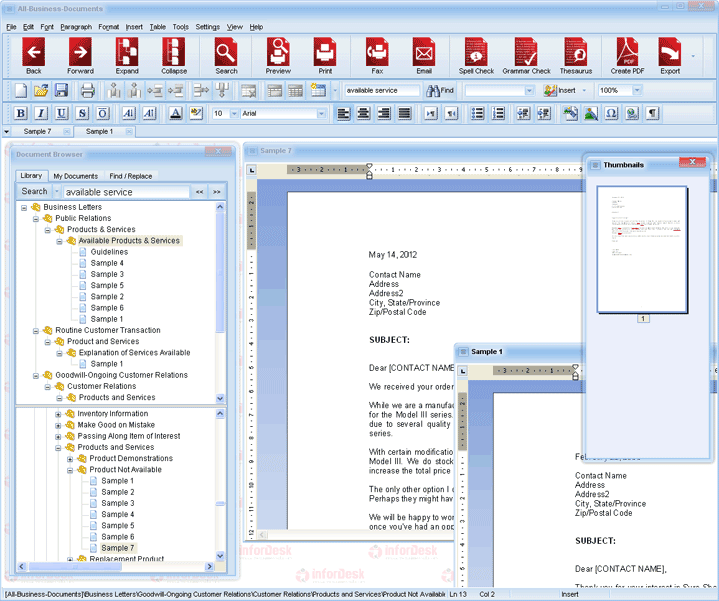
Task: Click the open folder icon
Action: click(41, 90)
